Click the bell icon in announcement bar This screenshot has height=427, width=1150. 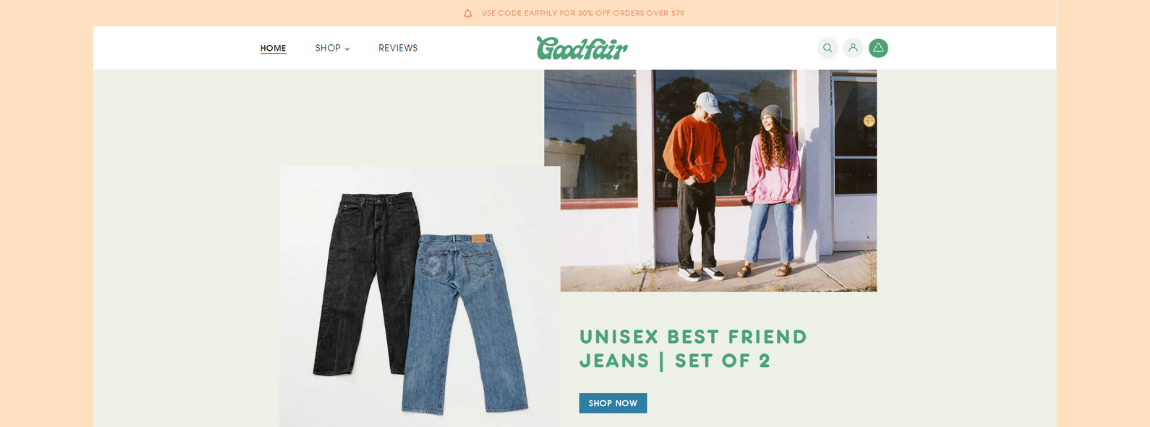[468, 13]
